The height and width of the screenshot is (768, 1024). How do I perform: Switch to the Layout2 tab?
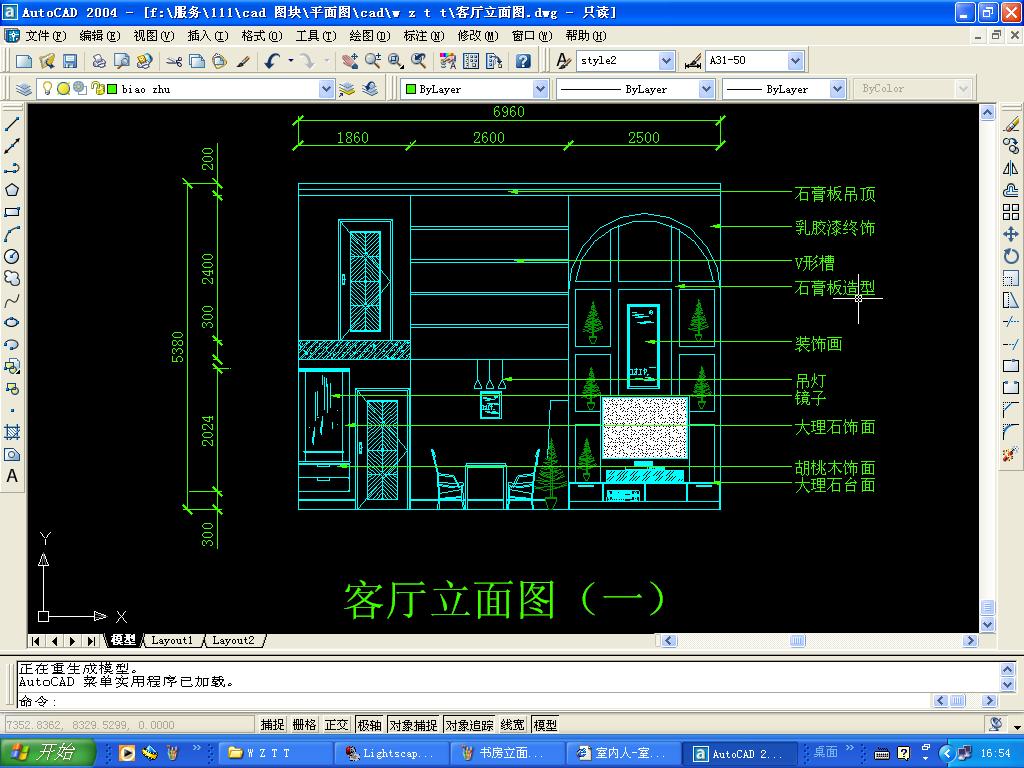pos(233,641)
